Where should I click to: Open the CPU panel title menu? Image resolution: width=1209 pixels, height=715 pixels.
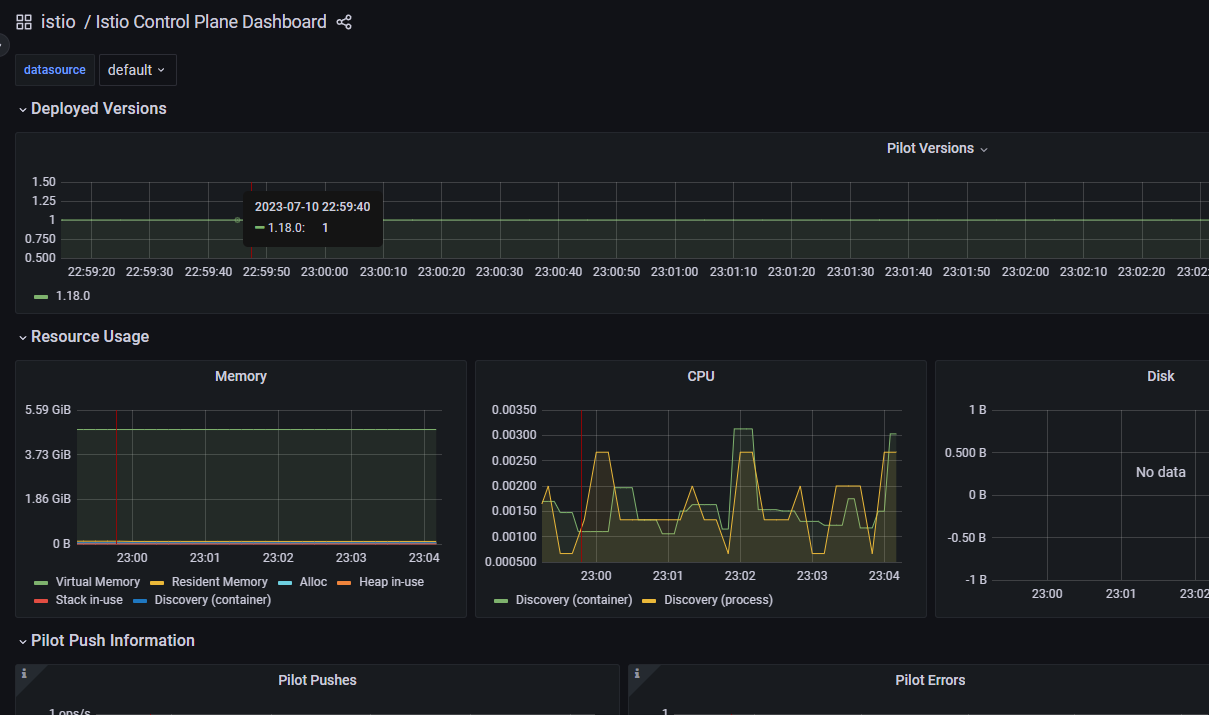(701, 376)
